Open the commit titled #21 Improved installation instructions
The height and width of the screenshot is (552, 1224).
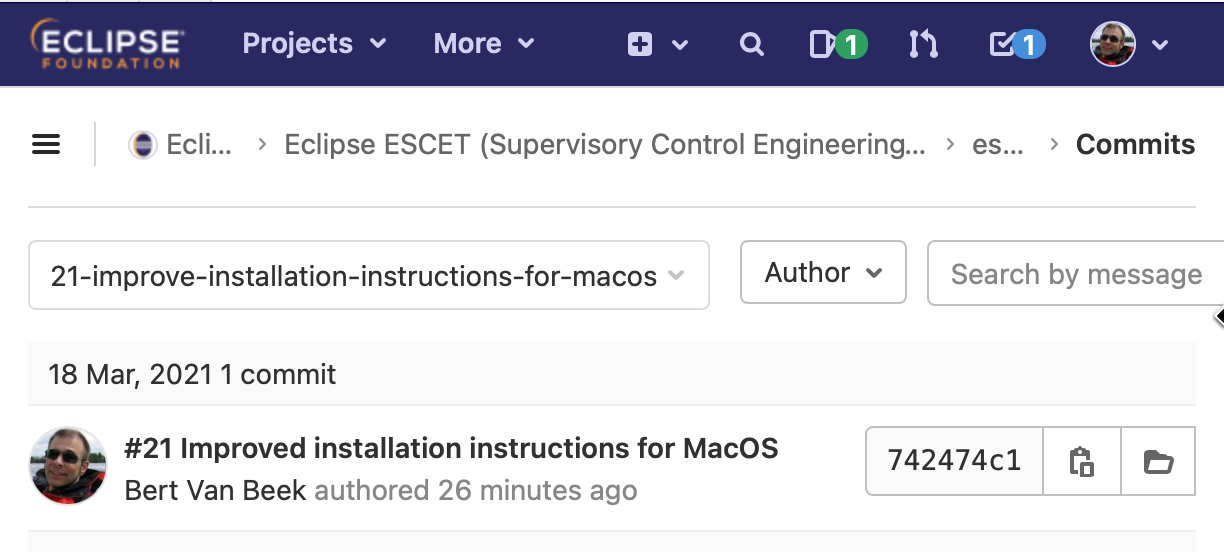(451, 448)
